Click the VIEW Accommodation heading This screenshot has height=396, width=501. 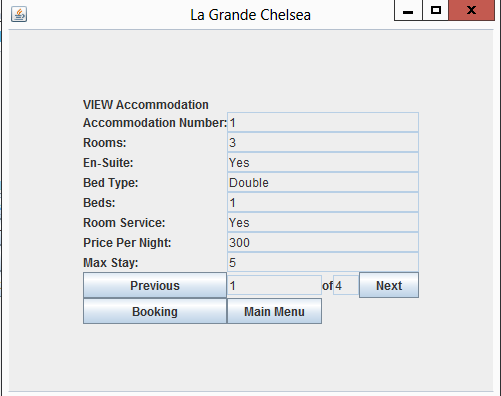pyautogui.click(x=146, y=105)
